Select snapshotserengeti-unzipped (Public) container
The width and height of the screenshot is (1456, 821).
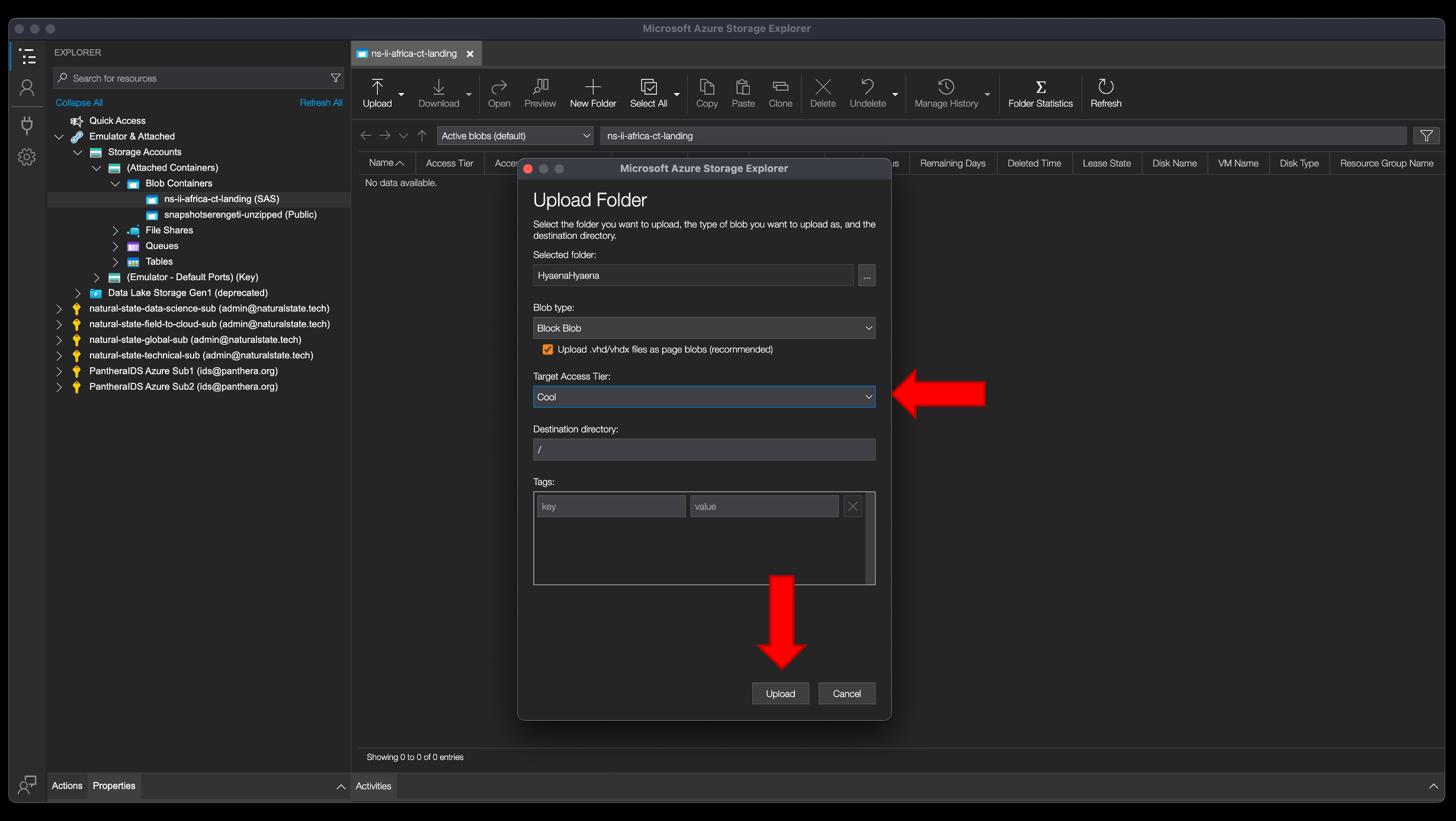240,214
